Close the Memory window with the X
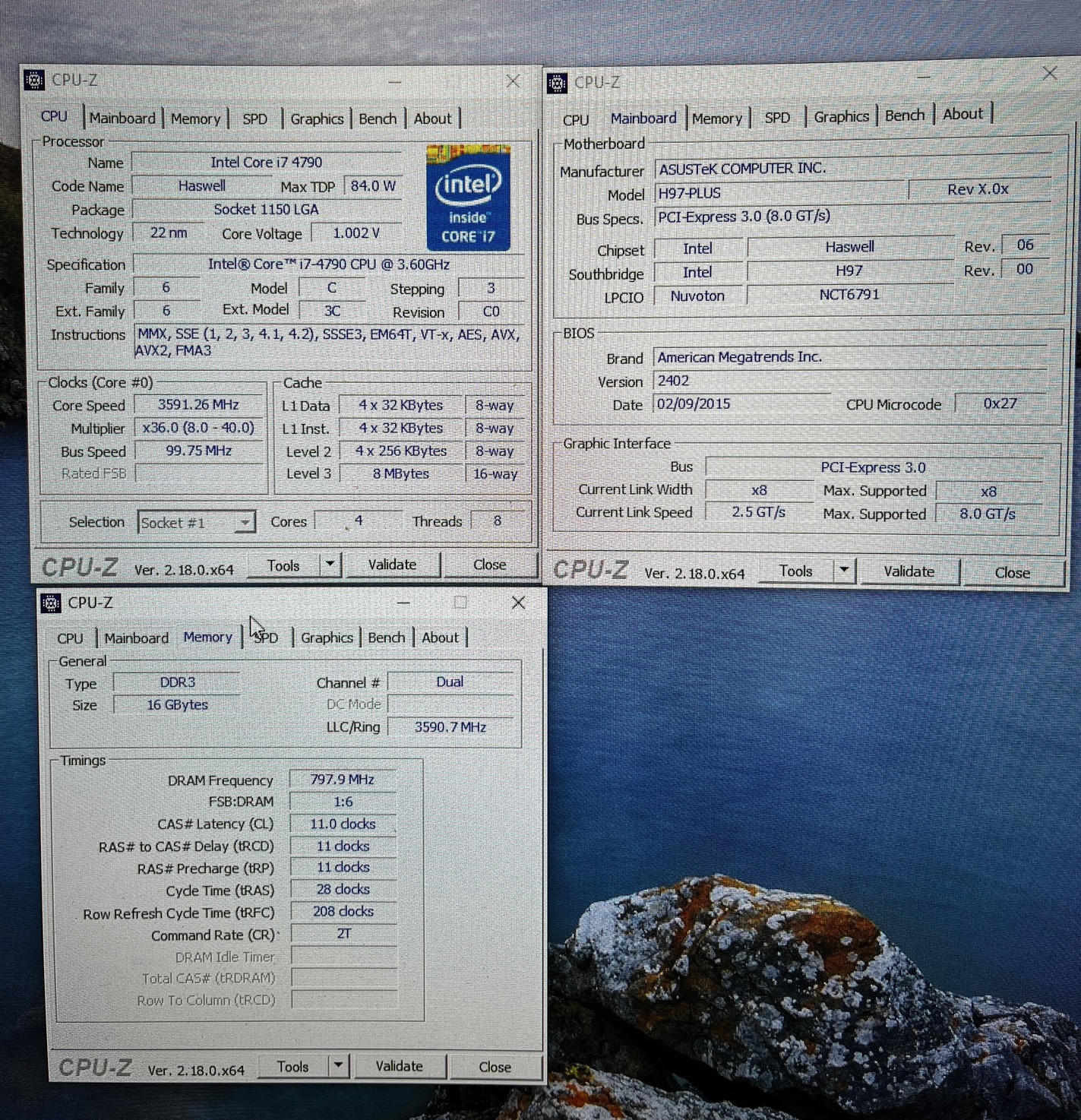The height and width of the screenshot is (1120, 1081). tap(519, 603)
